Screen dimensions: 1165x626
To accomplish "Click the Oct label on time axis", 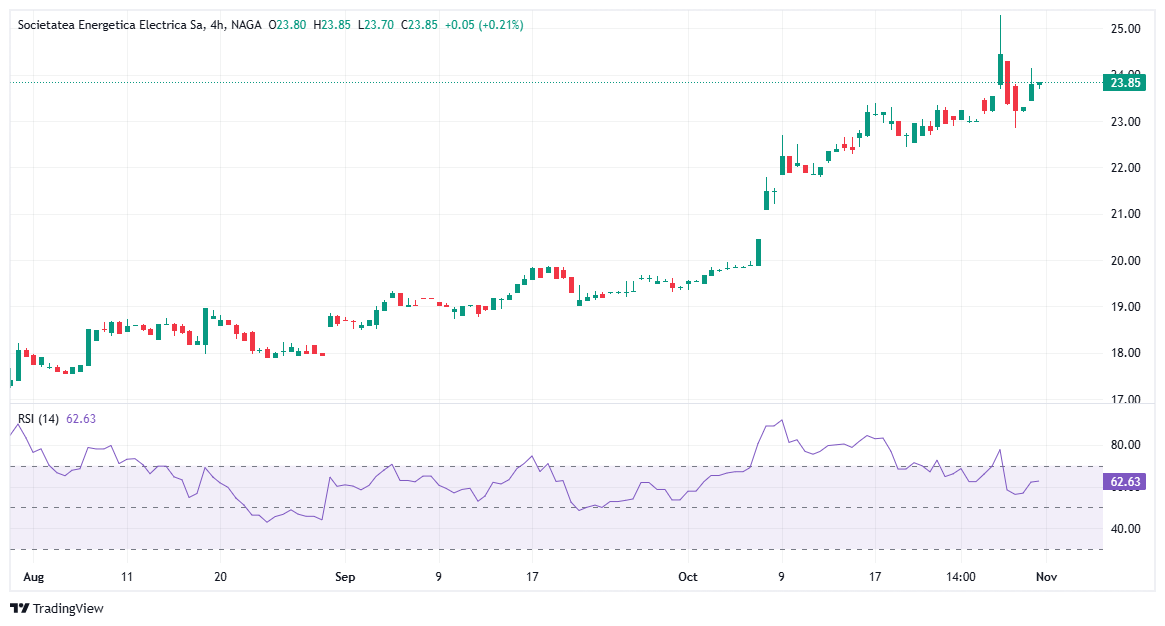I will pyautogui.click(x=687, y=577).
